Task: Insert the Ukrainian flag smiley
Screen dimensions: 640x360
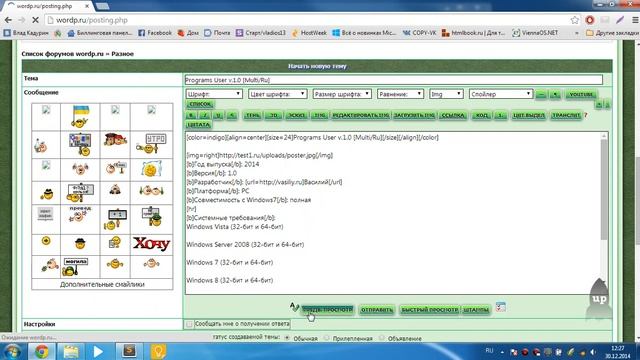Action: point(80,116)
